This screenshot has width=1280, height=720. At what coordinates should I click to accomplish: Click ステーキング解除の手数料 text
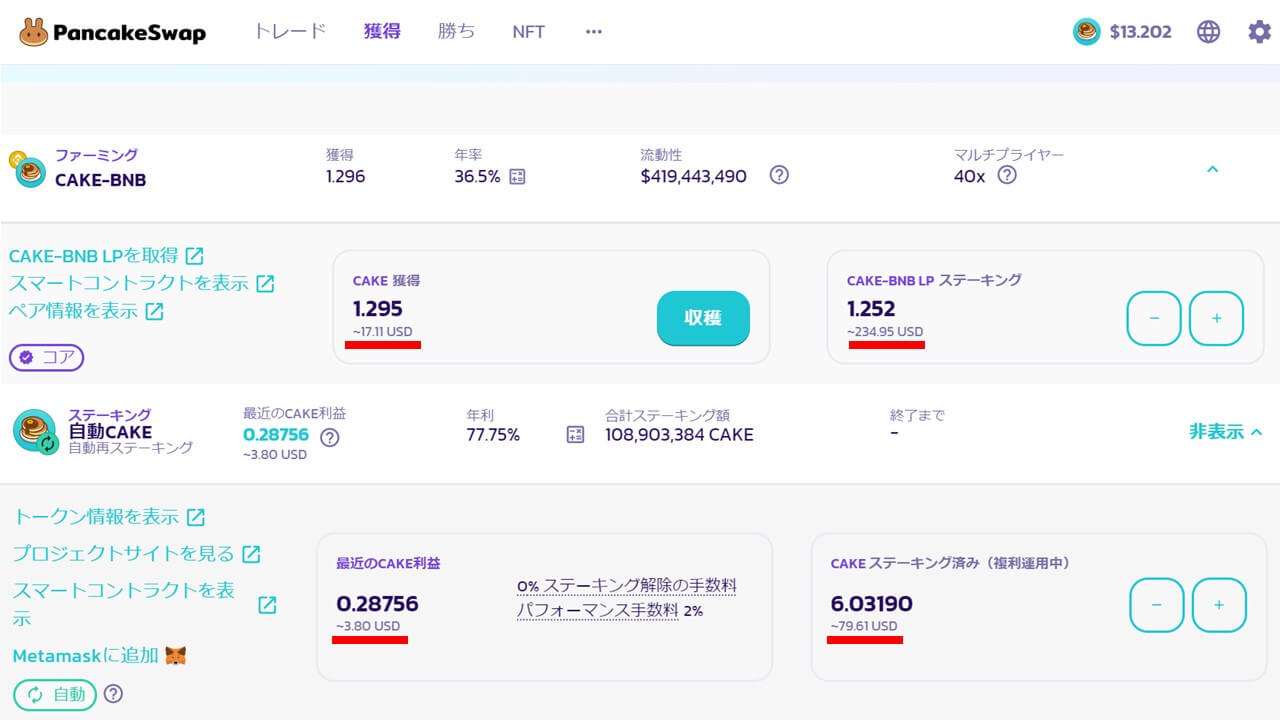pos(640,585)
